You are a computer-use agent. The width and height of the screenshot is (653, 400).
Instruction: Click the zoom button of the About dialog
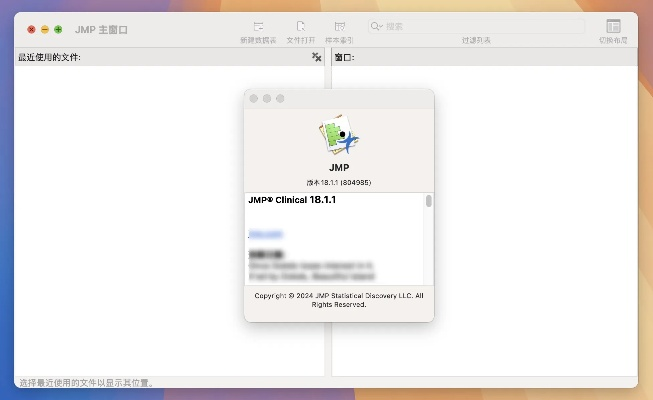[x=280, y=98]
